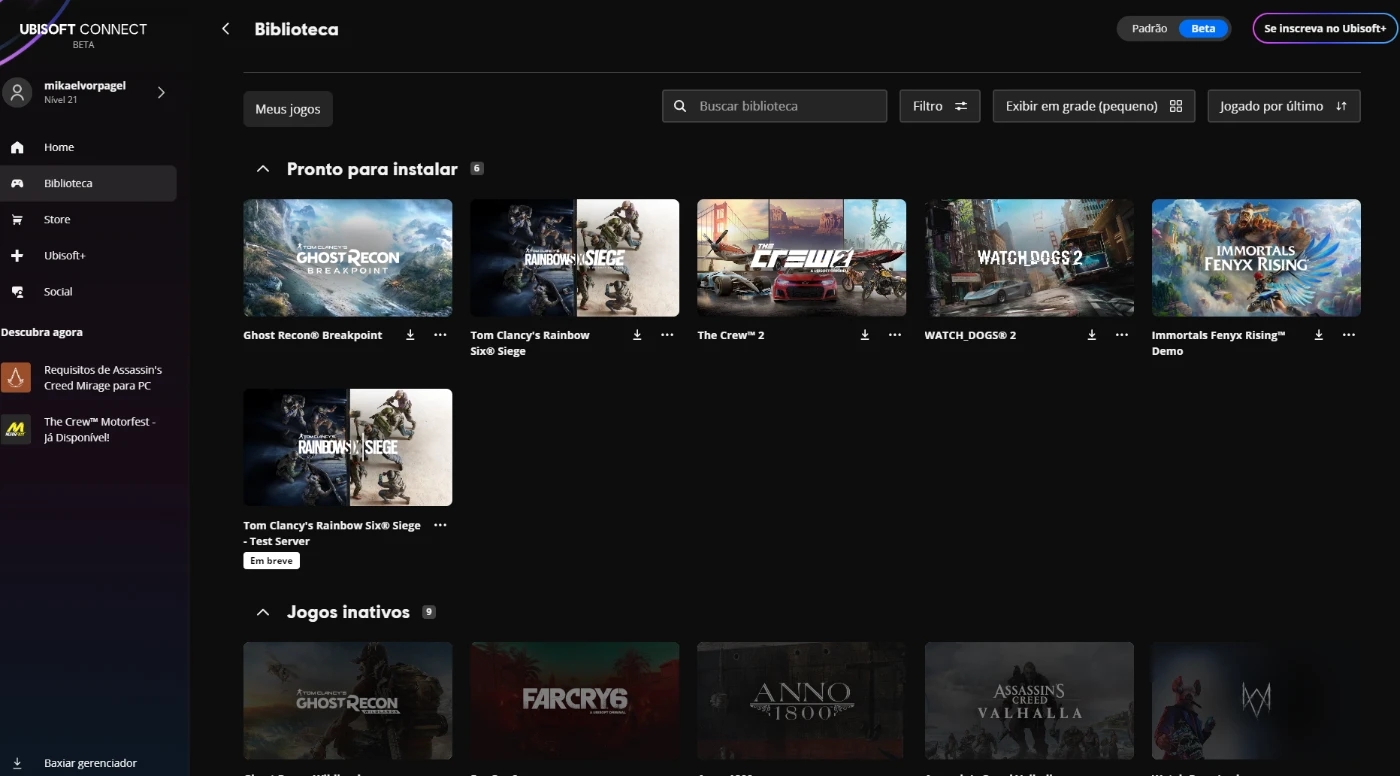The width and height of the screenshot is (1400, 776).
Task: Select Biblioteca in the sidebar
Action: [88, 183]
